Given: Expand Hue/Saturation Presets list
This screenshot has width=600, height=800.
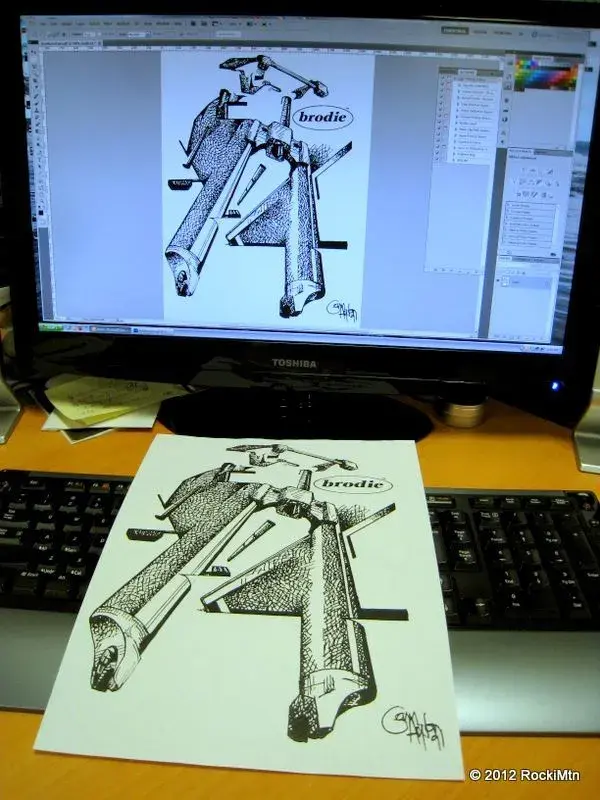Looking at the screenshot, I should pyautogui.click(x=506, y=224).
